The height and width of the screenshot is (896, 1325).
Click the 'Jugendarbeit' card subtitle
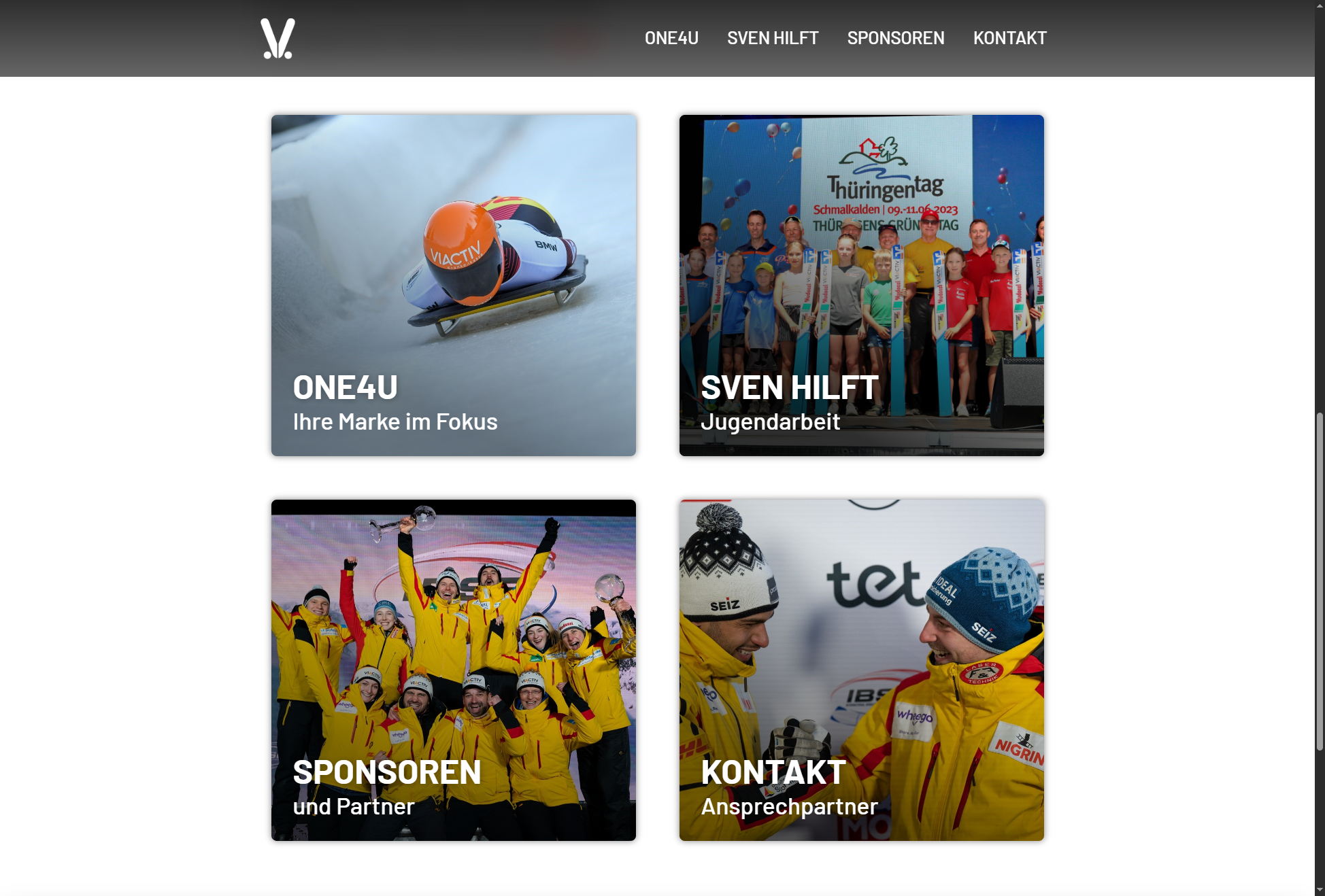click(x=770, y=422)
